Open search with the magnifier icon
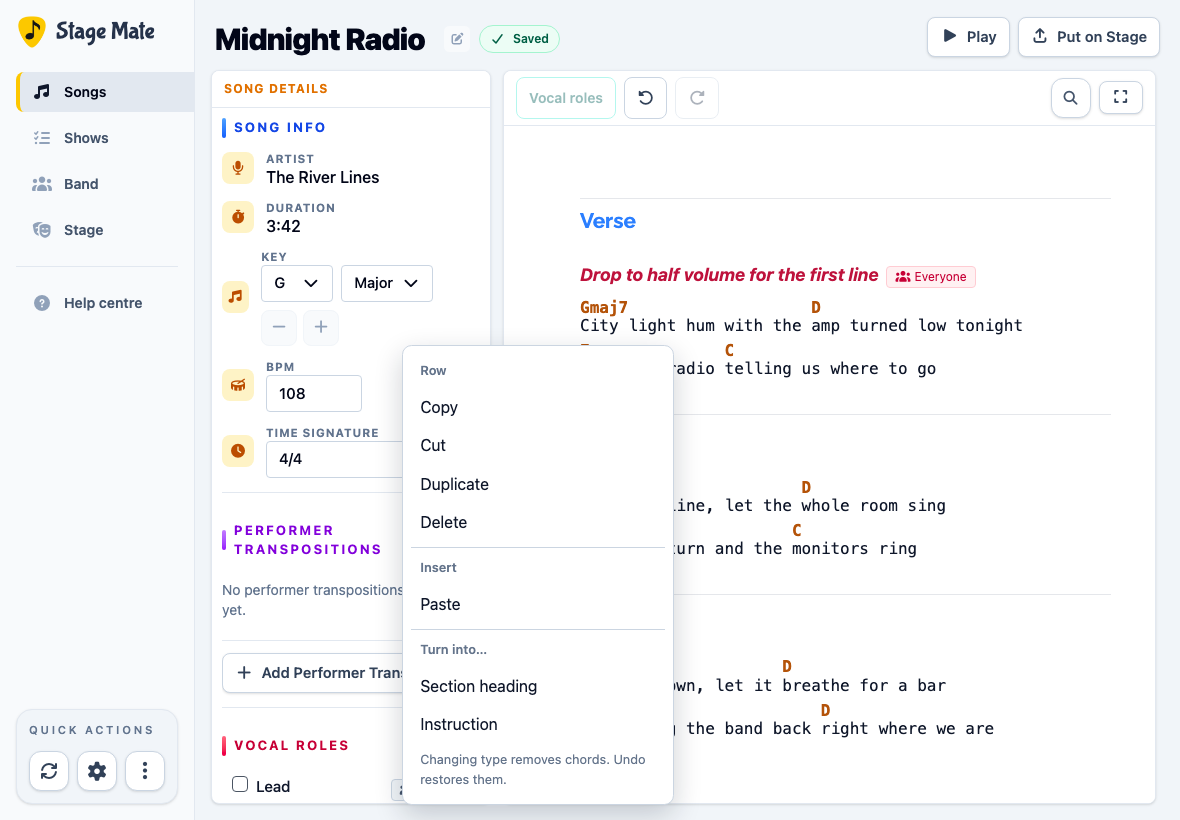 [x=1070, y=98]
